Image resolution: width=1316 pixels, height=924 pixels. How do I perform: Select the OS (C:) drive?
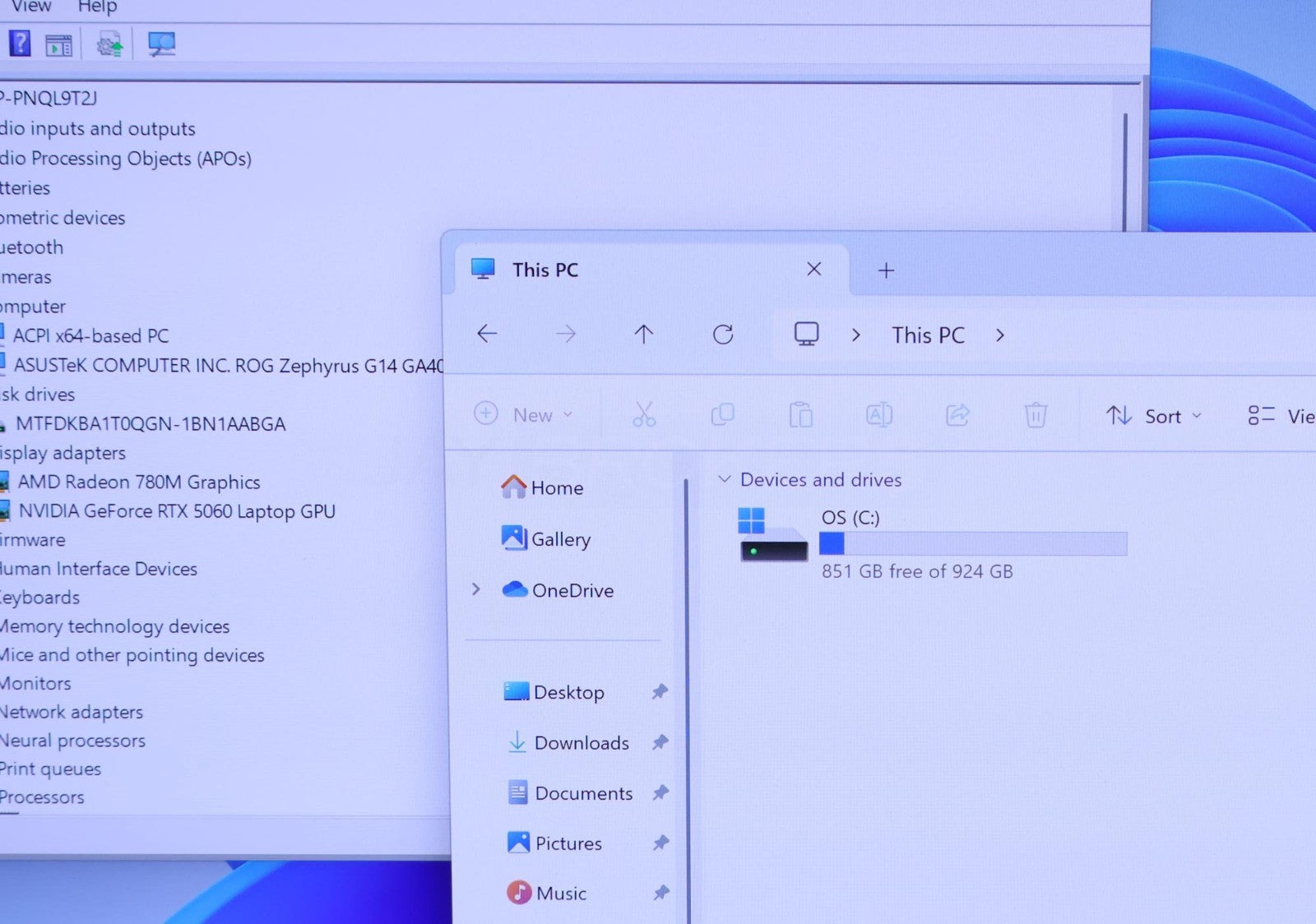pos(850,518)
